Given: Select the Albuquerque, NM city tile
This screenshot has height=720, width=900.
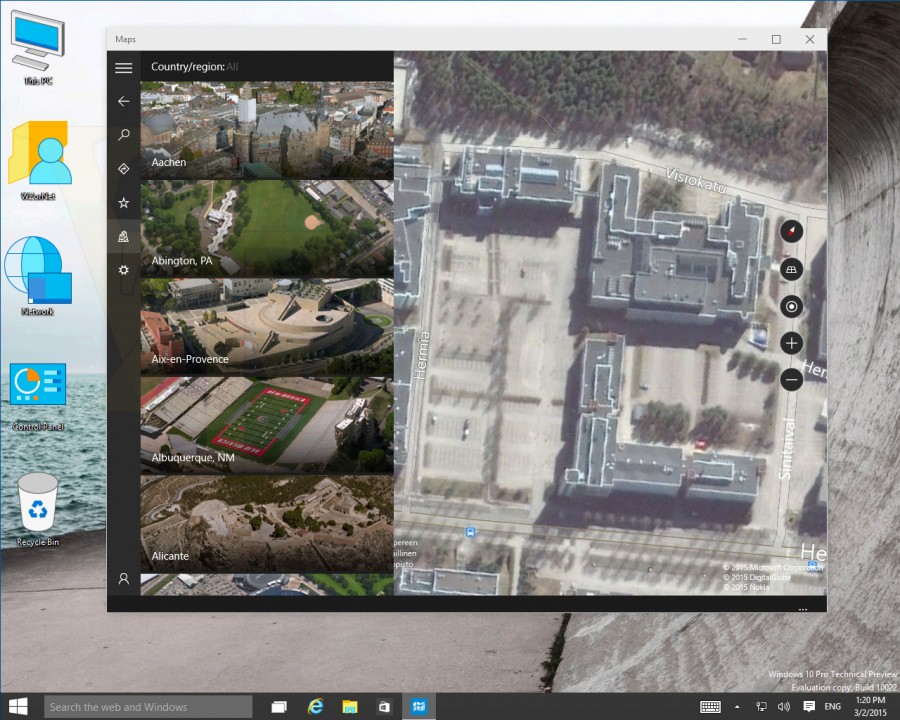Looking at the screenshot, I should point(267,425).
